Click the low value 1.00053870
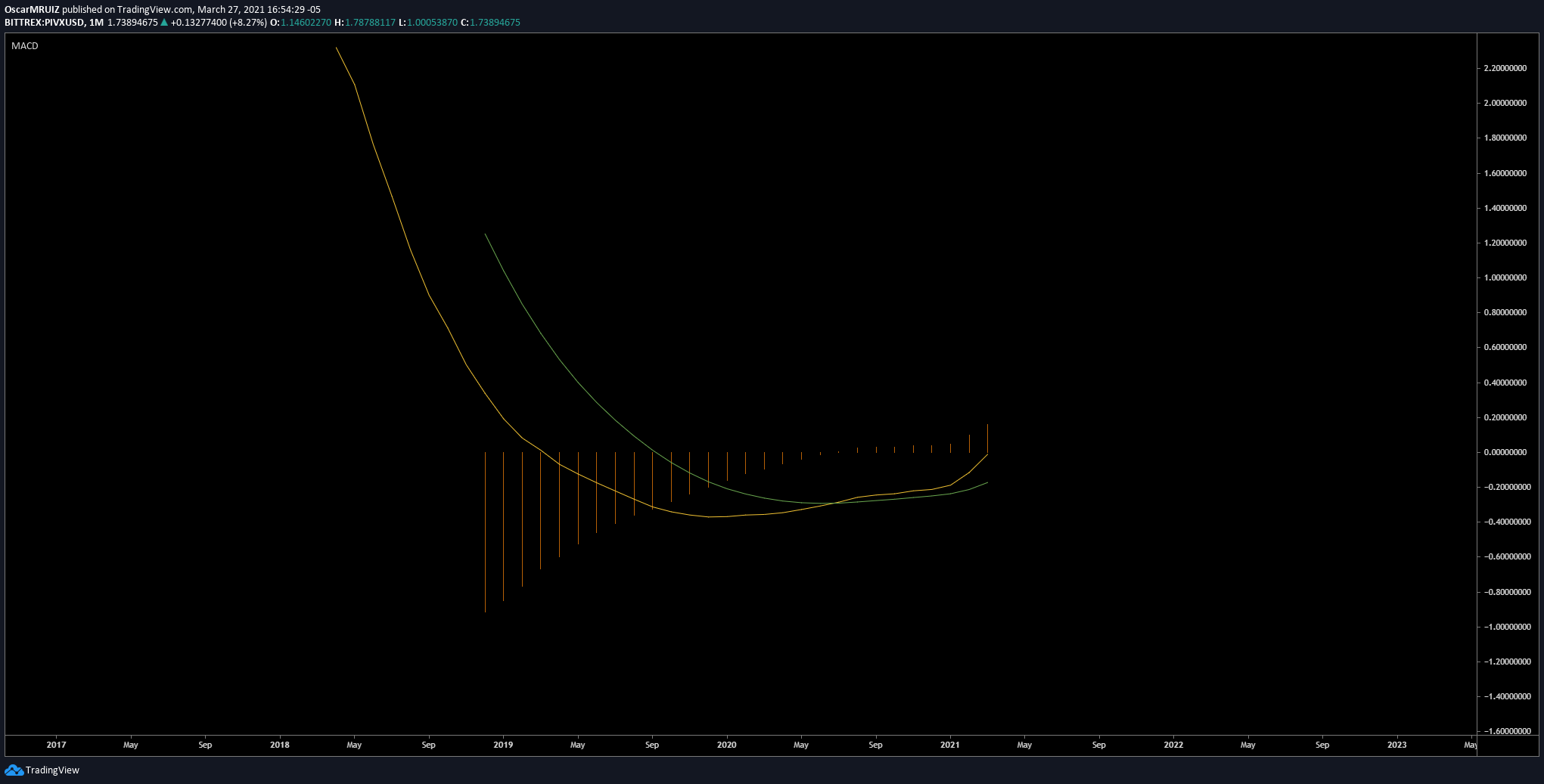Viewport: 1544px width, 784px height. (432, 23)
